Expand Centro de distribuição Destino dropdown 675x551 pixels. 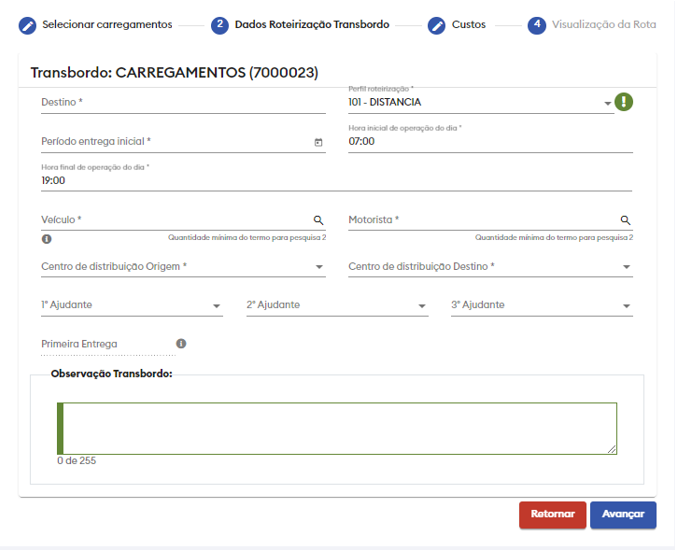pos(626,267)
